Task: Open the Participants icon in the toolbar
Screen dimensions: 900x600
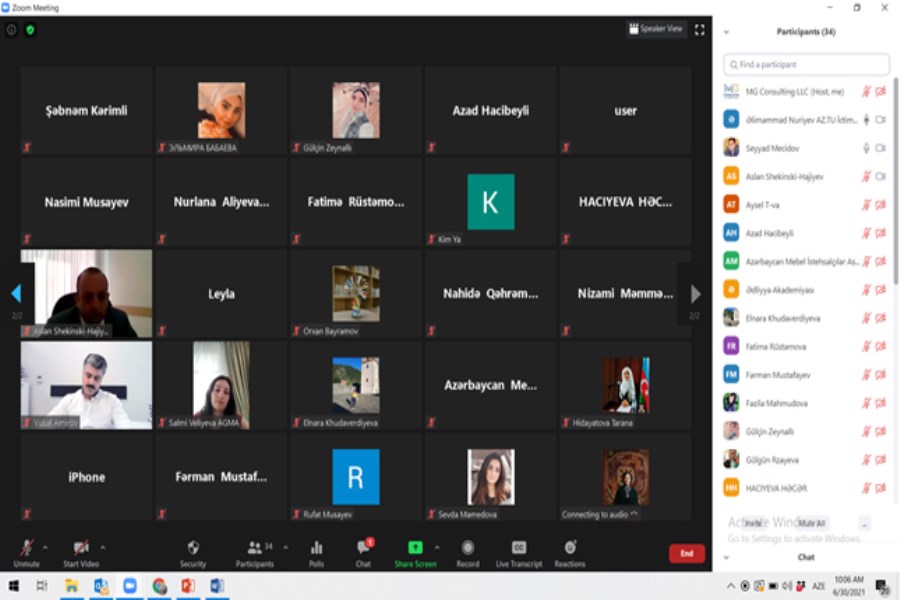Action: coord(254,547)
